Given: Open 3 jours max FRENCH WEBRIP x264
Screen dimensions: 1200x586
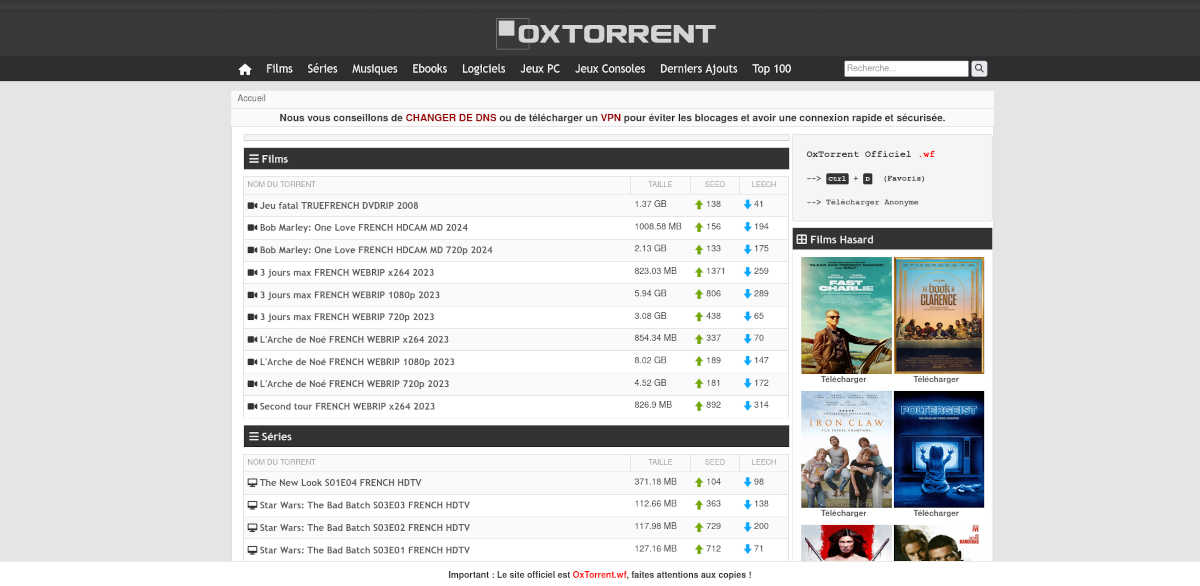Looking at the screenshot, I should (347, 272).
